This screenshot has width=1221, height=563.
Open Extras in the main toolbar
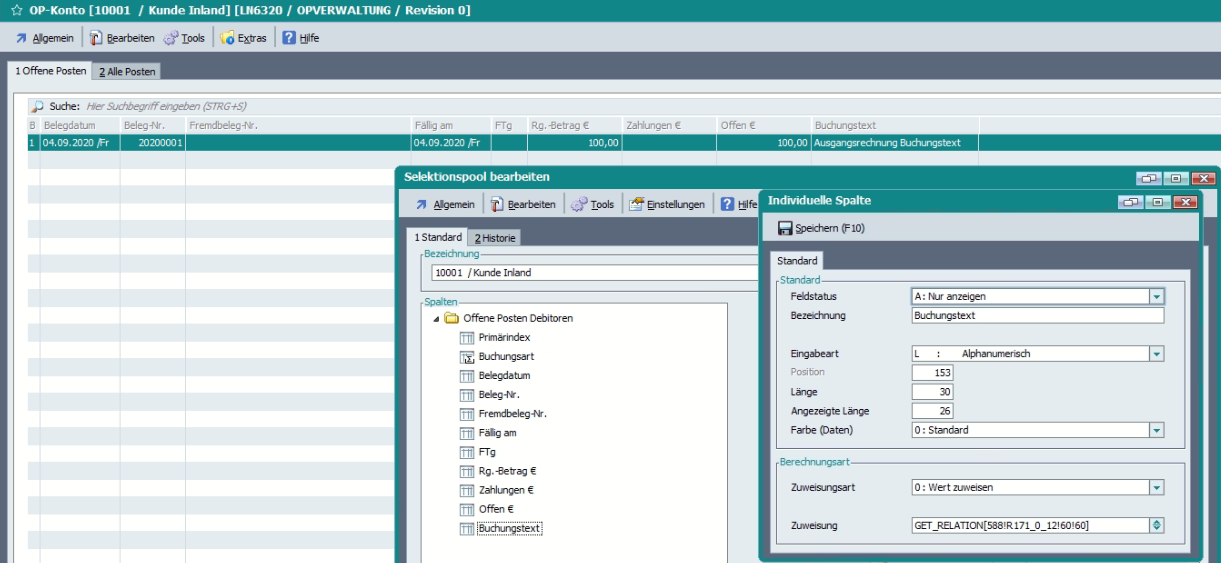[243, 38]
